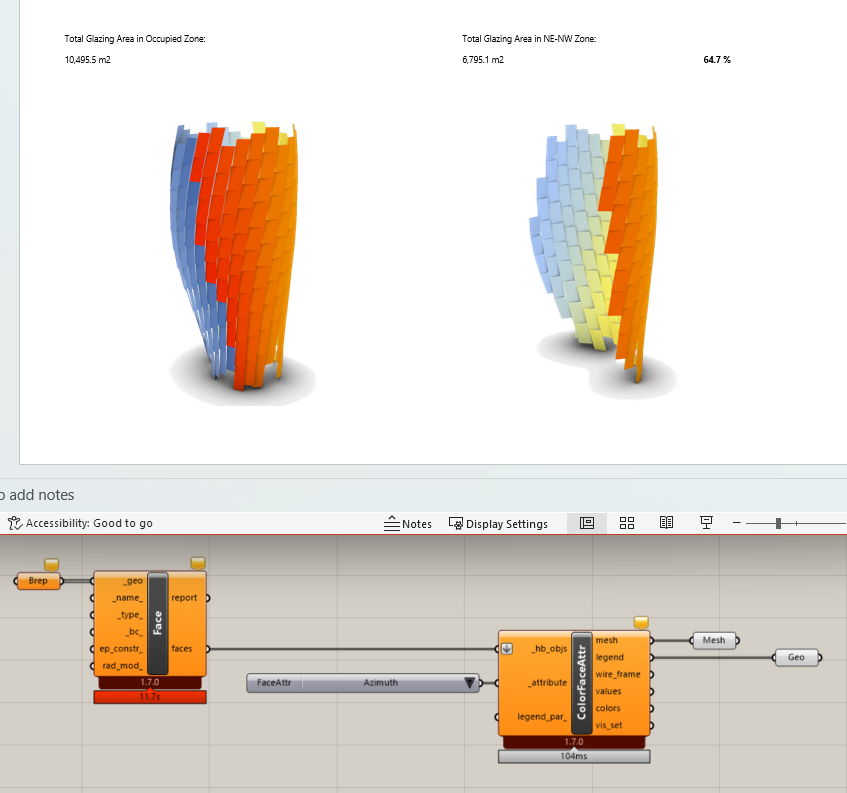Open Display Settings options
This screenshot has height=793, width=847.
498,523
